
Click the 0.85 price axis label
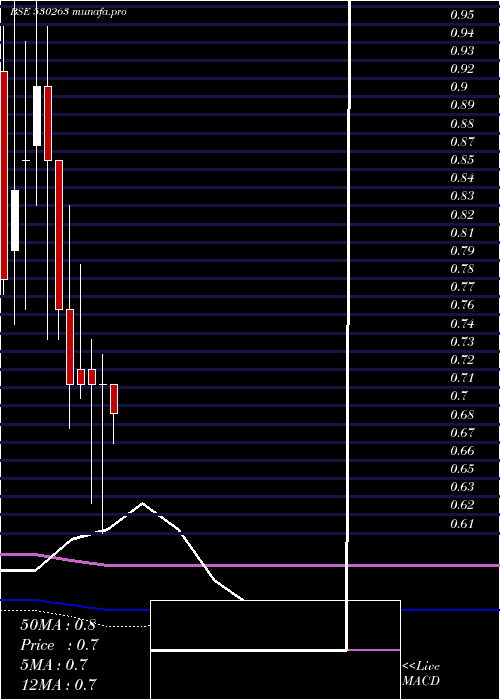click(x=462, y=160)
